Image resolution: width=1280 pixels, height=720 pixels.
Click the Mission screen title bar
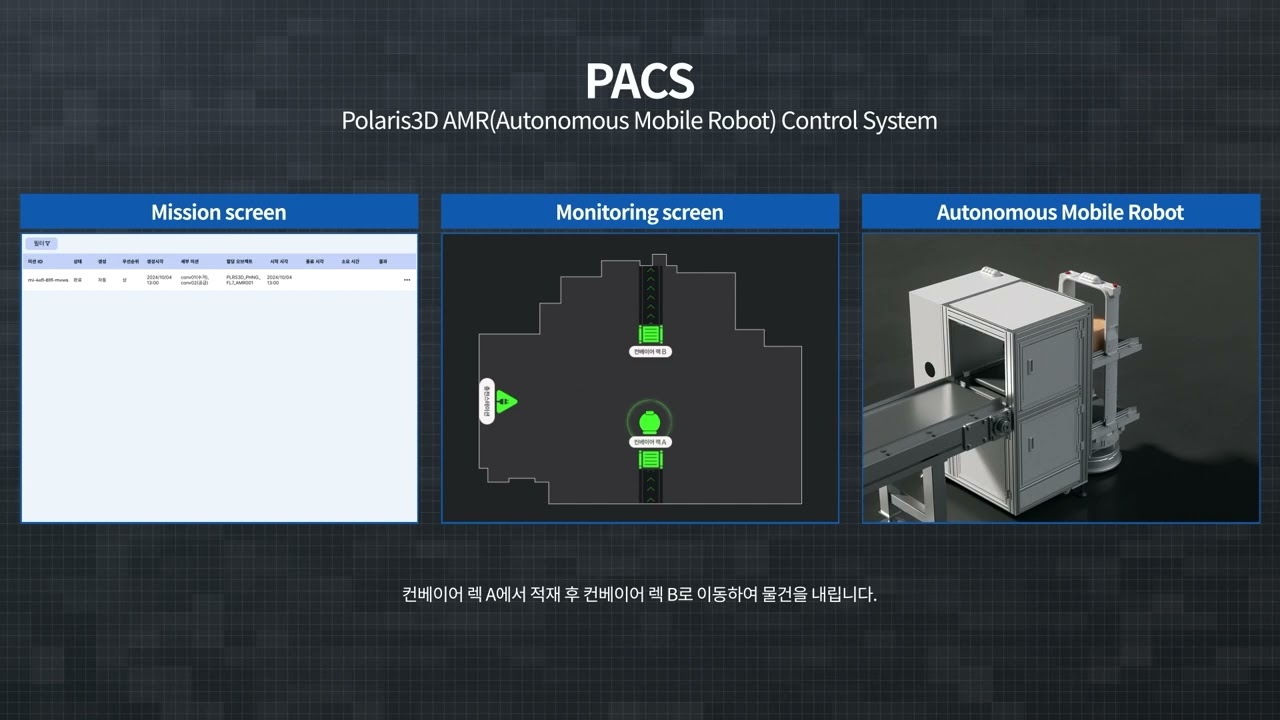click(219, 212)
